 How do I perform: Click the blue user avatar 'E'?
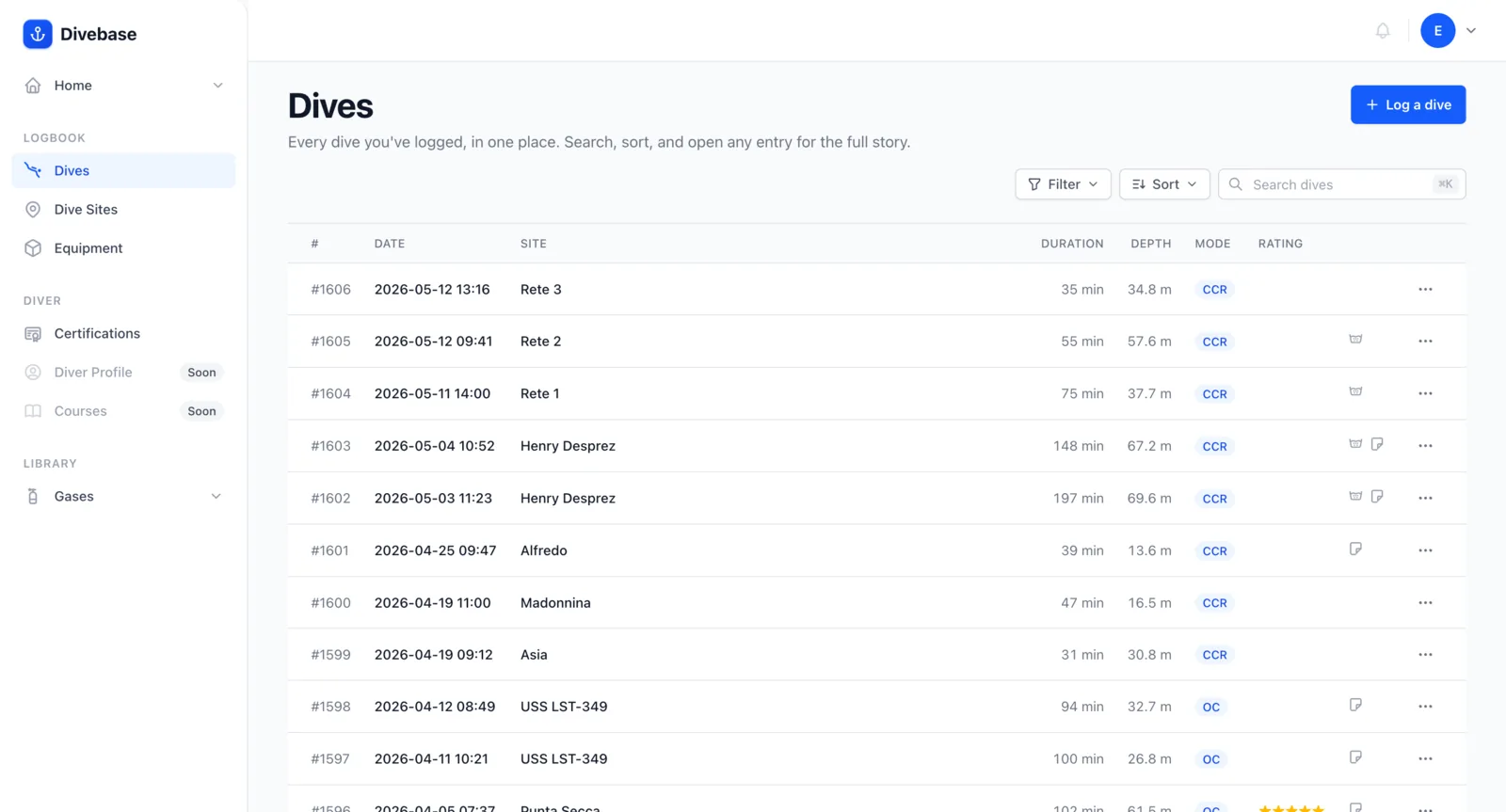coord(1437,31)
